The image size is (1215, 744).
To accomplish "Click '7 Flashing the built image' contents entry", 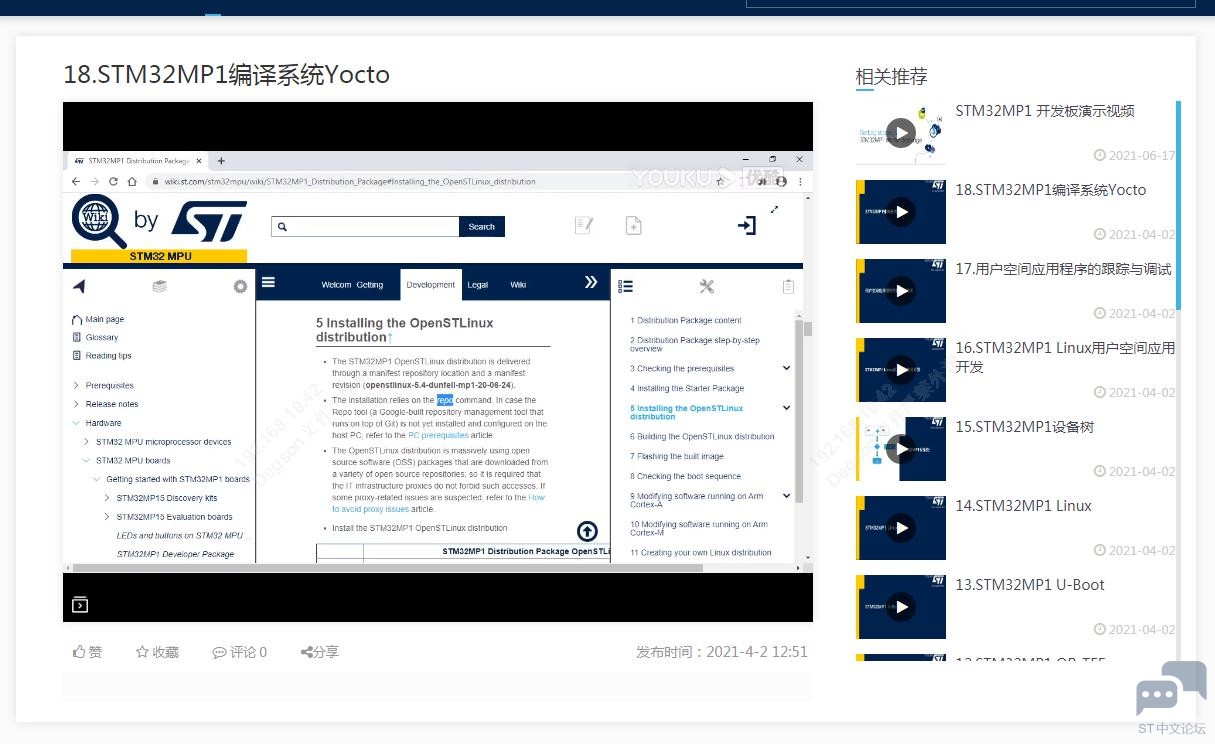I will 676,456.
